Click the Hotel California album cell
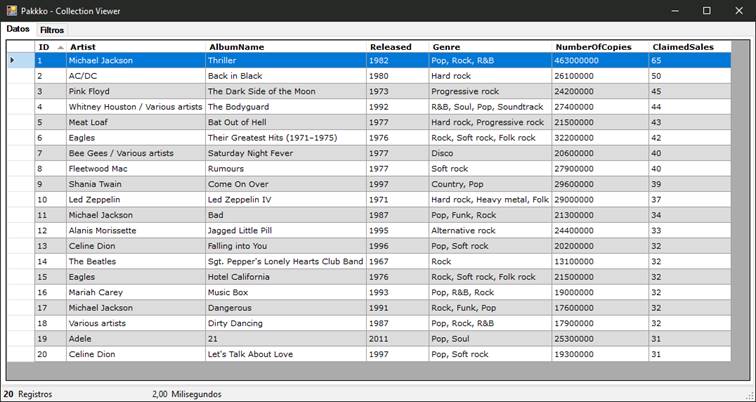Screen dimensions: 756x402 tap(286, 277)
